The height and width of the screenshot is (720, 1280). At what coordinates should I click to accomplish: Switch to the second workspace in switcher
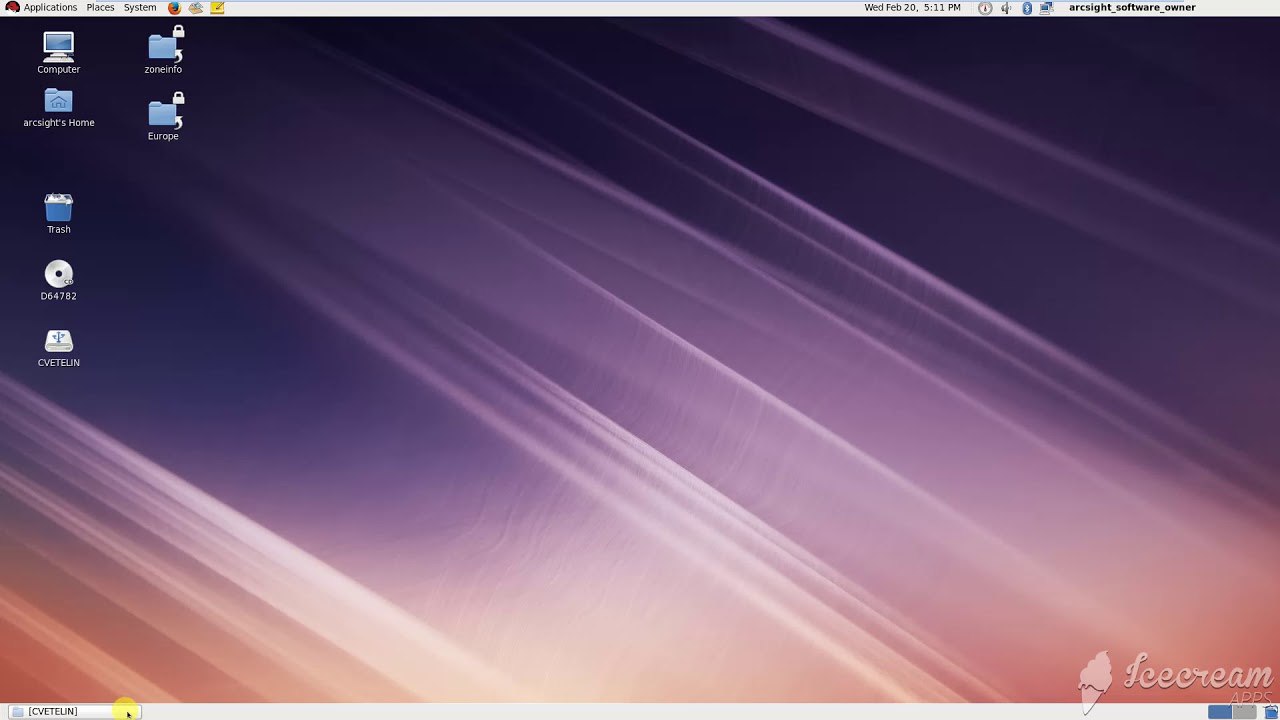pos(1244,712)
